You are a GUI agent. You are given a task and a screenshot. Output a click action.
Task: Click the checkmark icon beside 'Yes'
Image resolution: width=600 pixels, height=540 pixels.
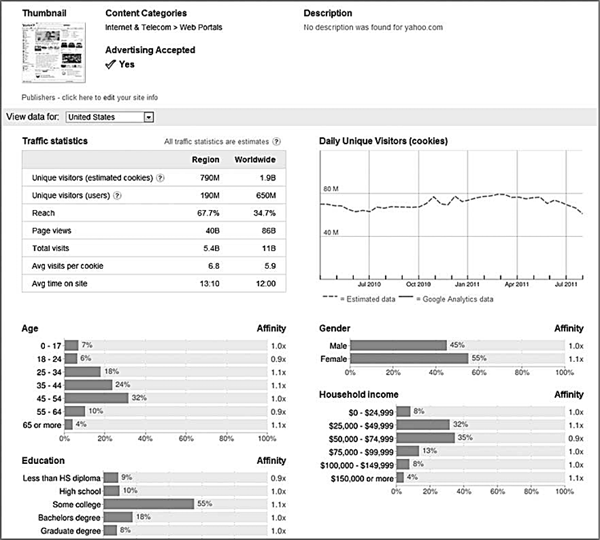click(x=110, y=63)
